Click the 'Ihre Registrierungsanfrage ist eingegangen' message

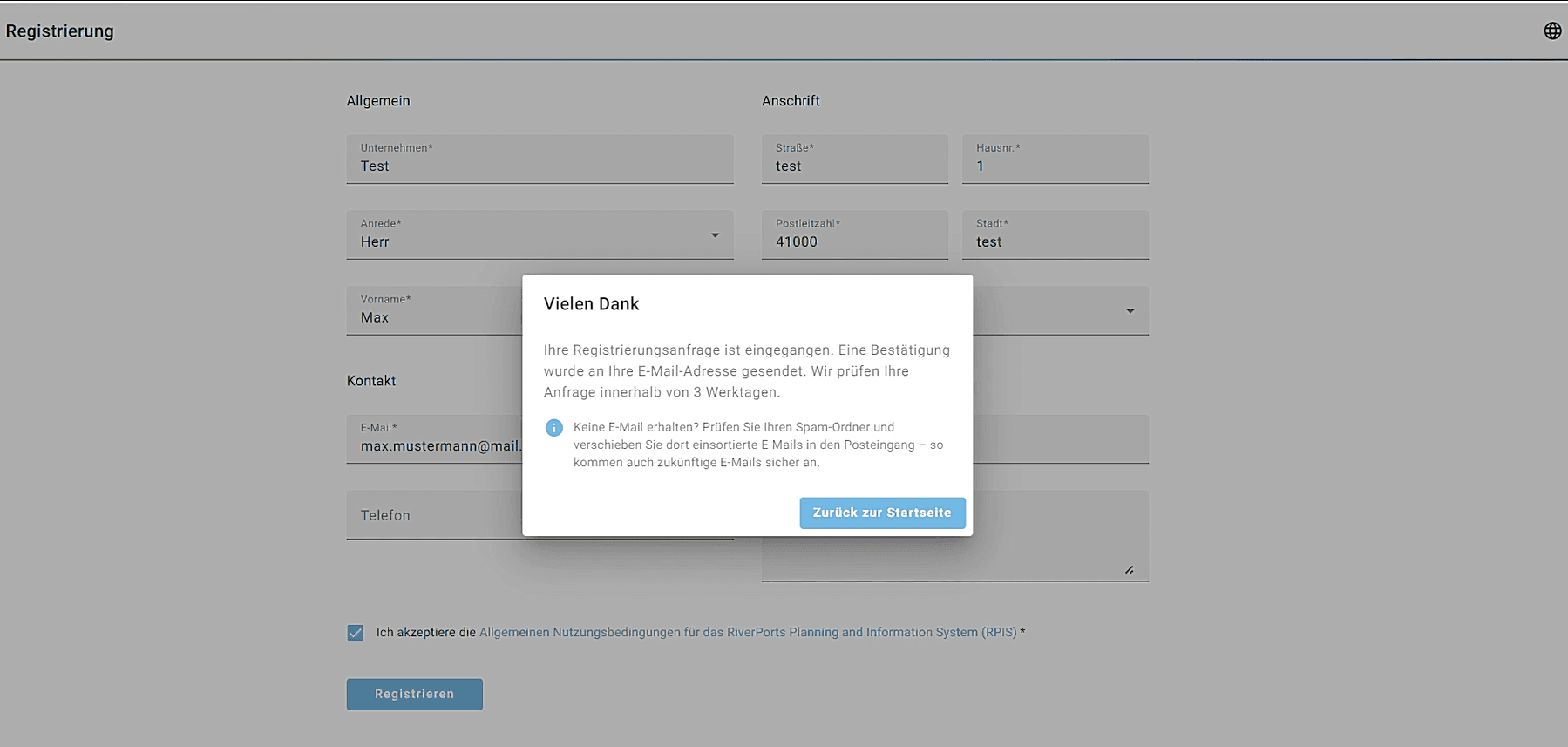(747, 371)
